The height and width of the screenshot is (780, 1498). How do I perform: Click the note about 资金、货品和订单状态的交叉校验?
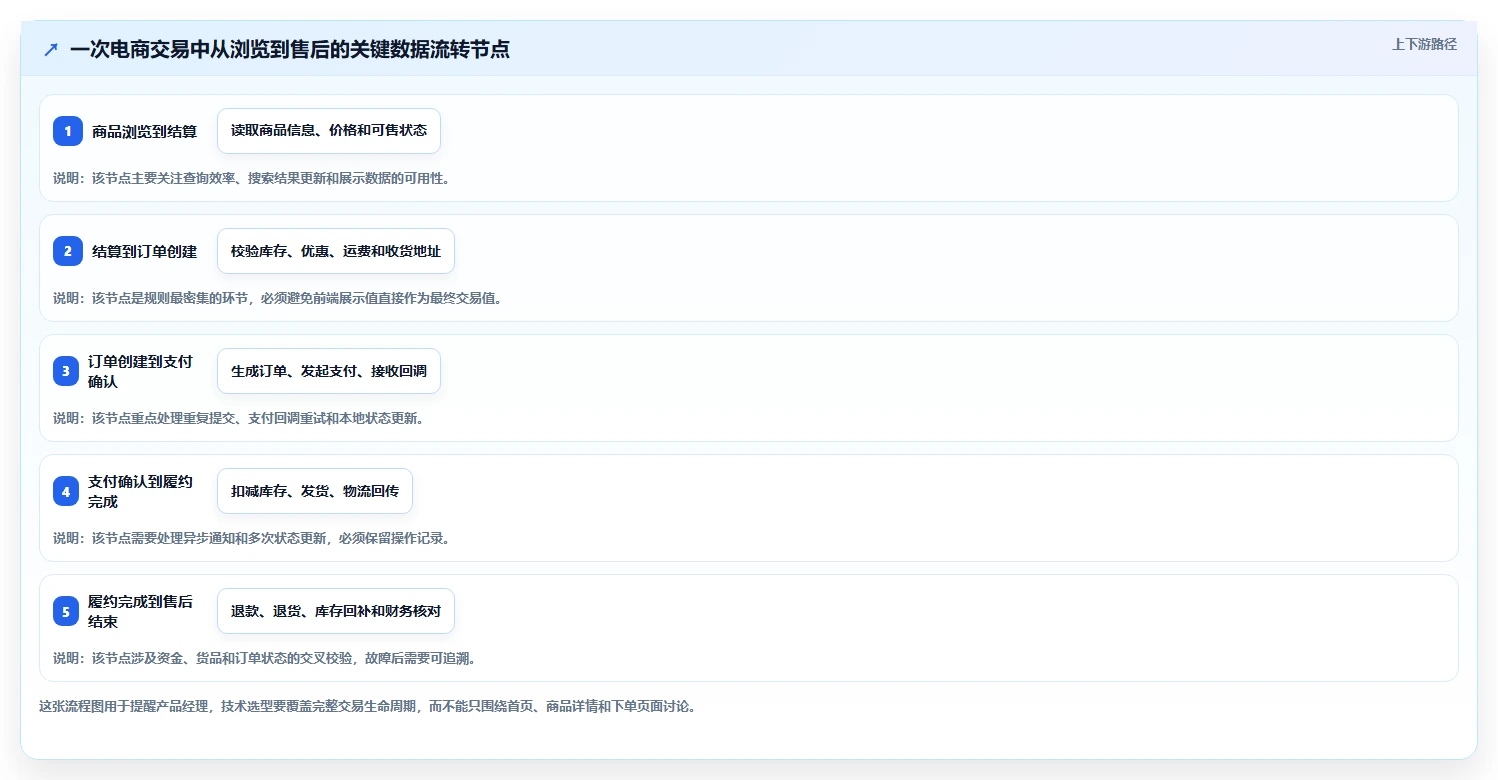click(264, 658)
